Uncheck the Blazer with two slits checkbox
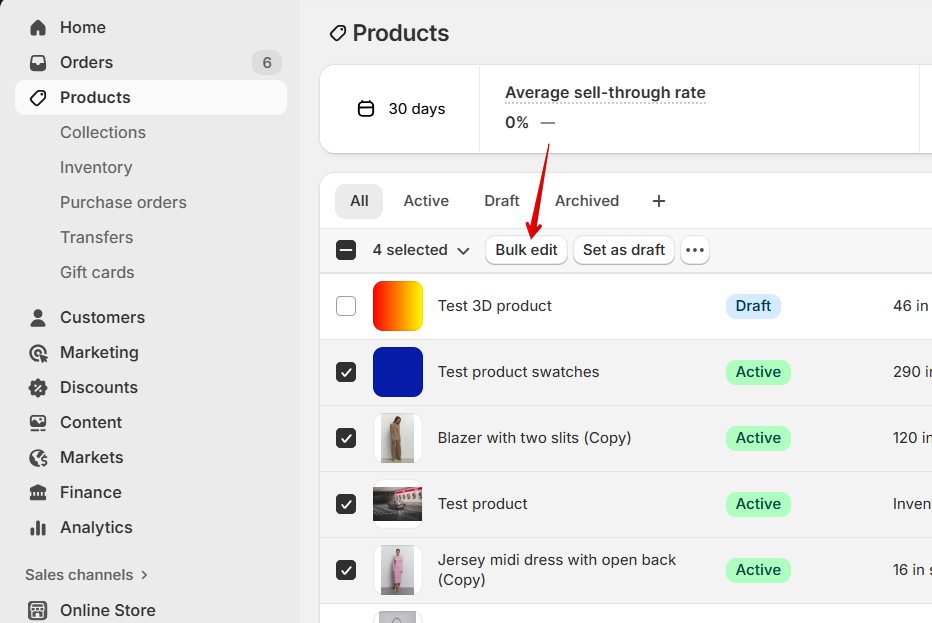 coord(346,438)
